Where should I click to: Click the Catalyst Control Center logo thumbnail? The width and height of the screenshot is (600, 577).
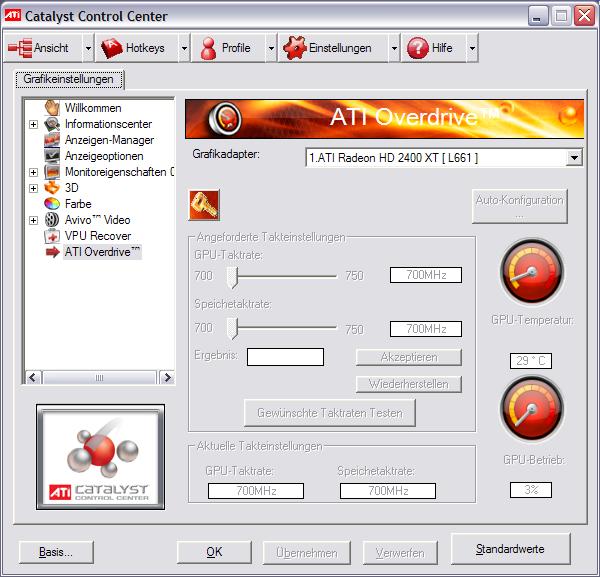[x=101, y=457]
